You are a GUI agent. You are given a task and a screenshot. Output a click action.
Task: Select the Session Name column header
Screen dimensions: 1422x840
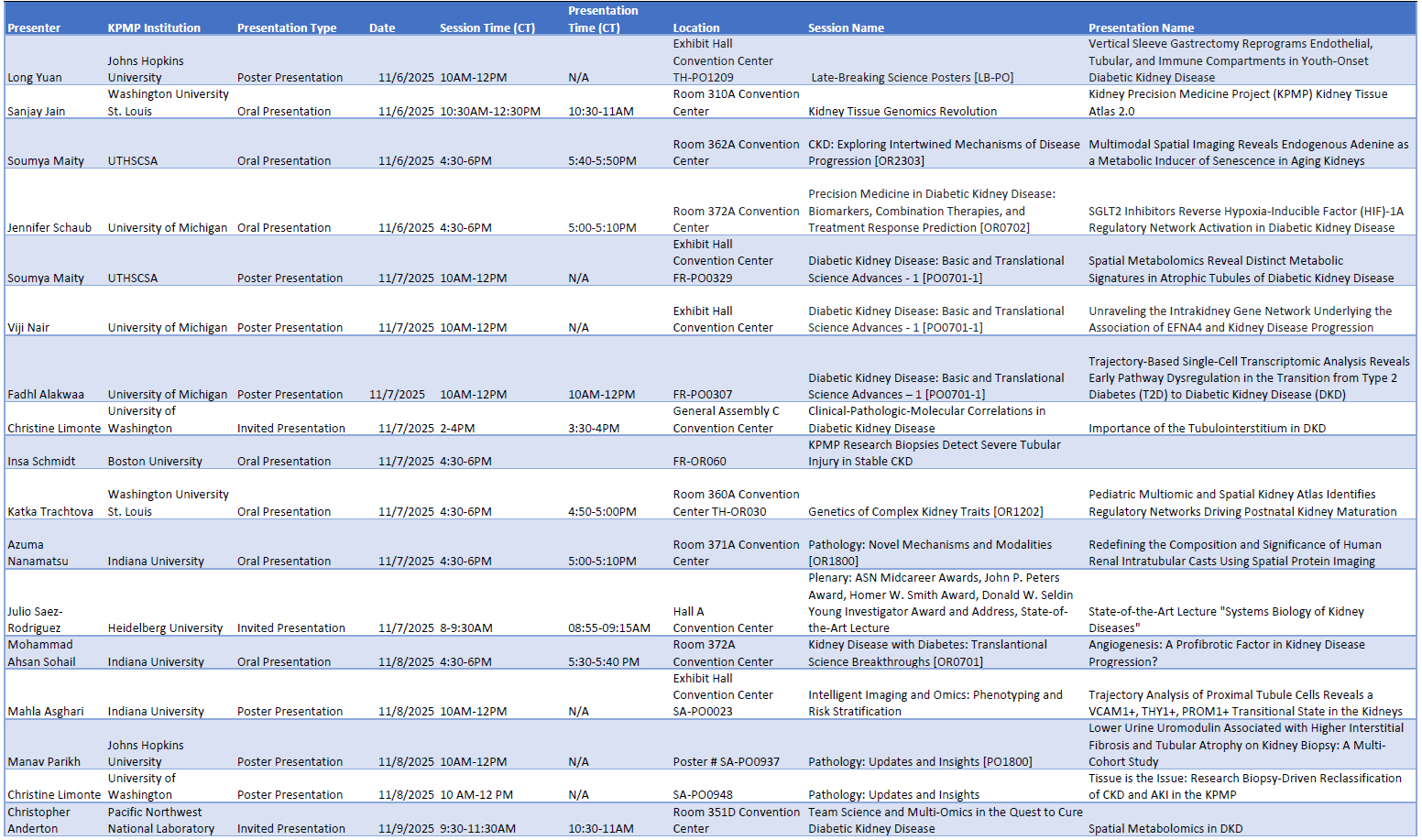click(846, 27)
